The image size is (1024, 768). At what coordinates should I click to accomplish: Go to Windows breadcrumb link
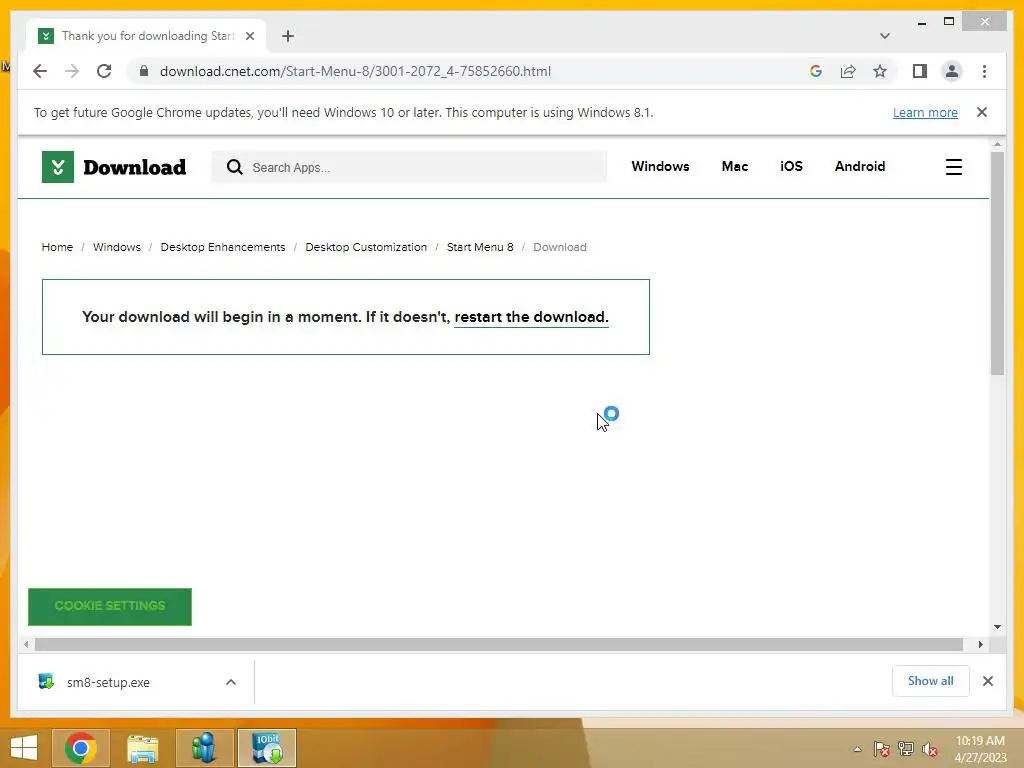(x=117, y=247)
